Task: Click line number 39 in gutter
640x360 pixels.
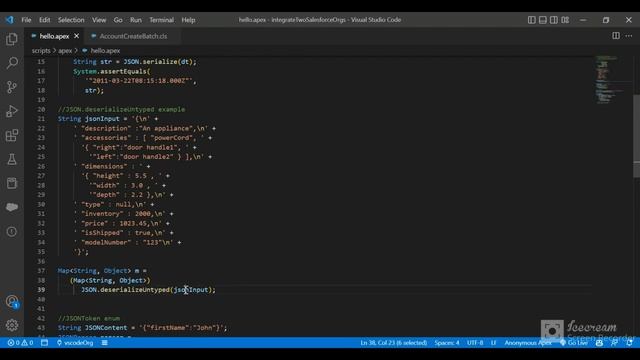Action: (41, 290)
